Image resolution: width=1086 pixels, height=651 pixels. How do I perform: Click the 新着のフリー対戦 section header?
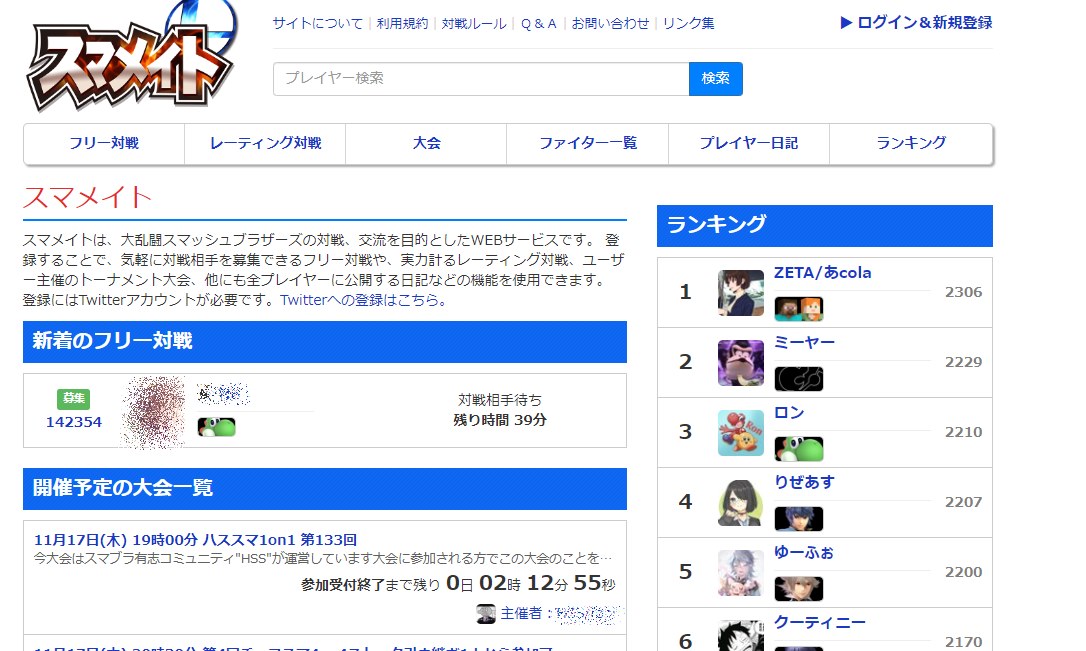point(325,341)
